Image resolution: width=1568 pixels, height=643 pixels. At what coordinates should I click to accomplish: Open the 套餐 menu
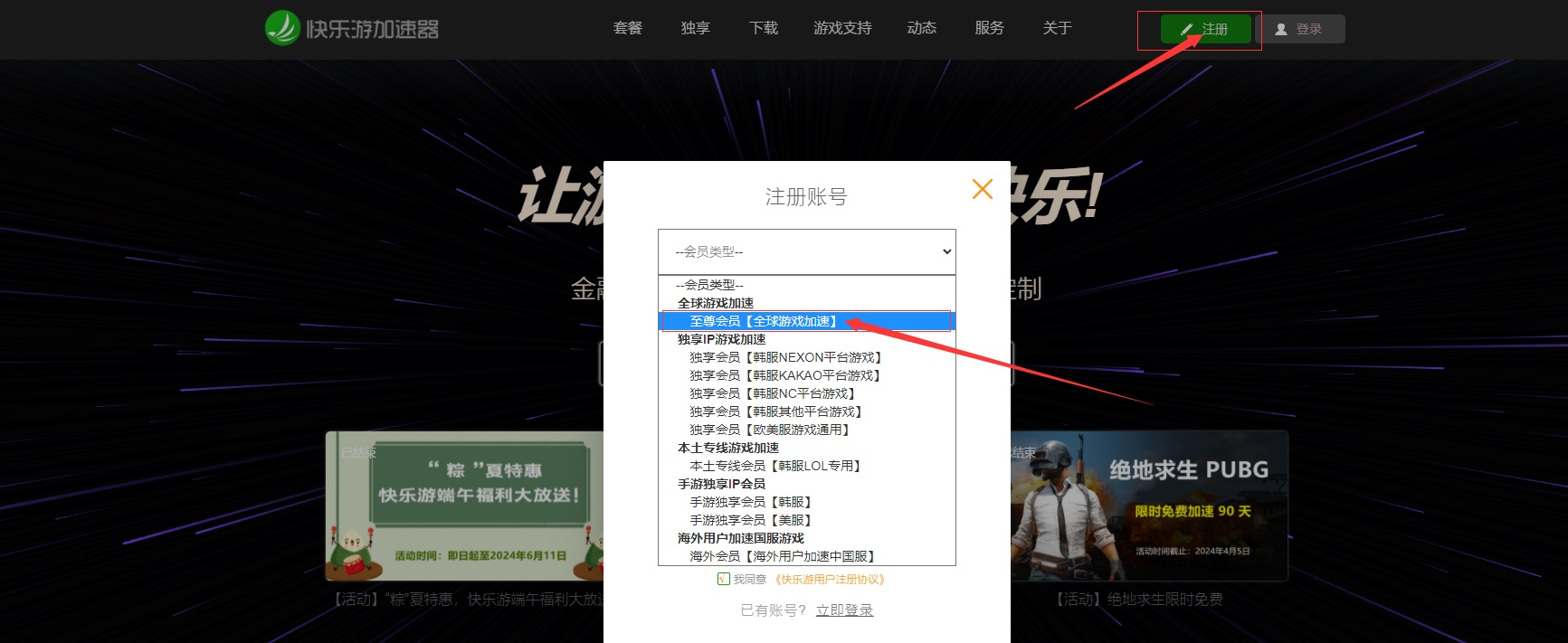pyautogui.click(x=627, y=28)
